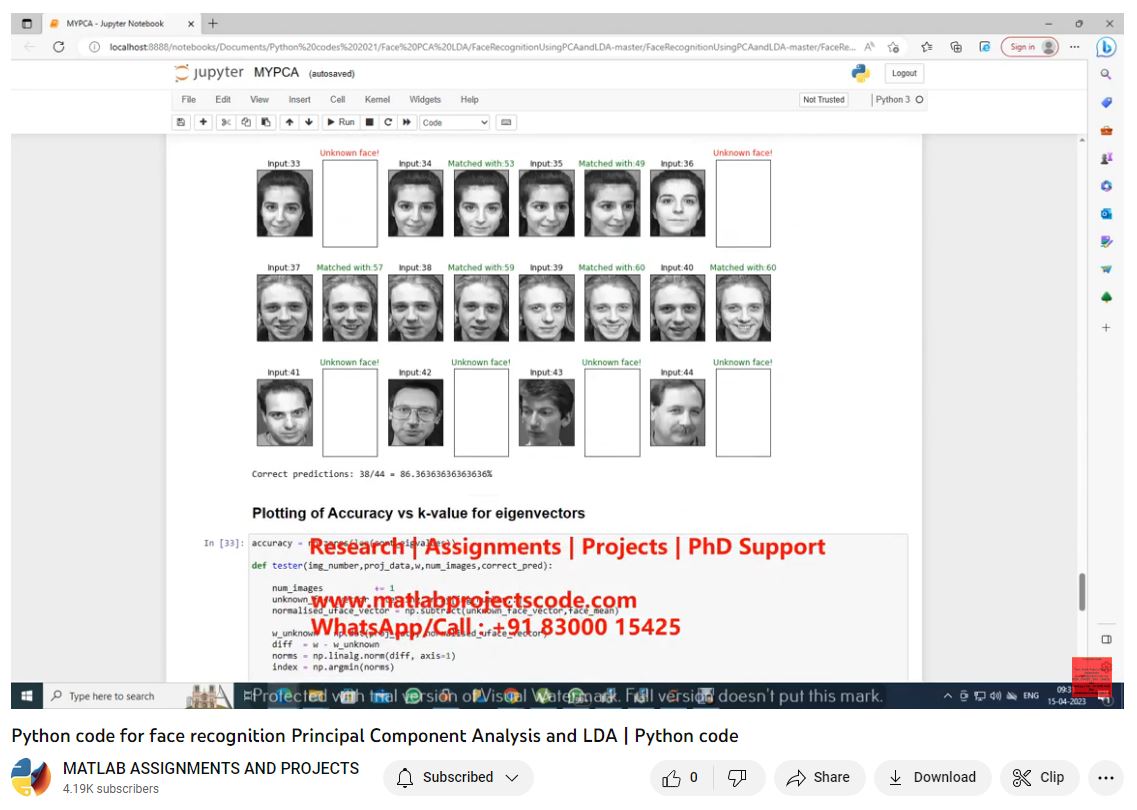Open Edge settings and more ellipsis
The image size is (1137, 810).
(x=1075, y=47)
